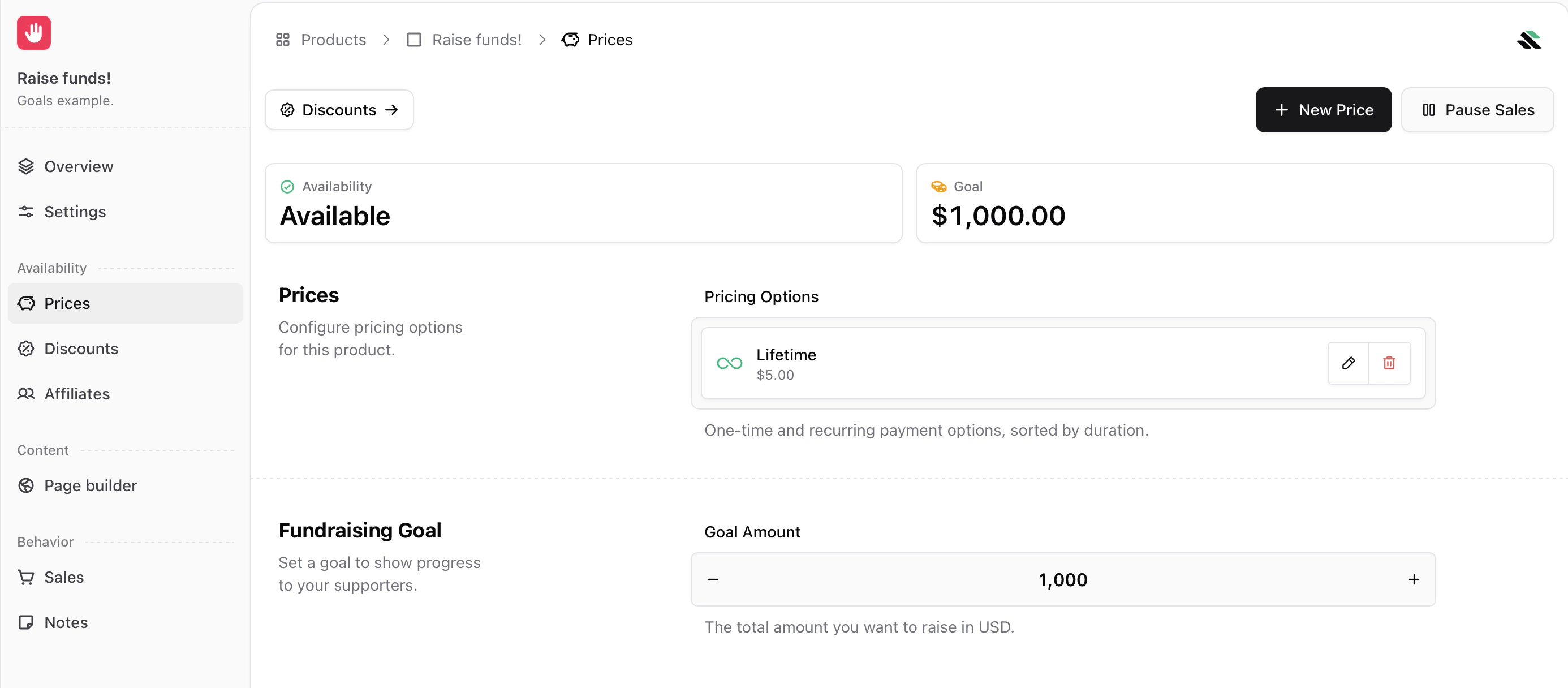
Task: Click the Affiliates people icon
Action: pos(26,393)
